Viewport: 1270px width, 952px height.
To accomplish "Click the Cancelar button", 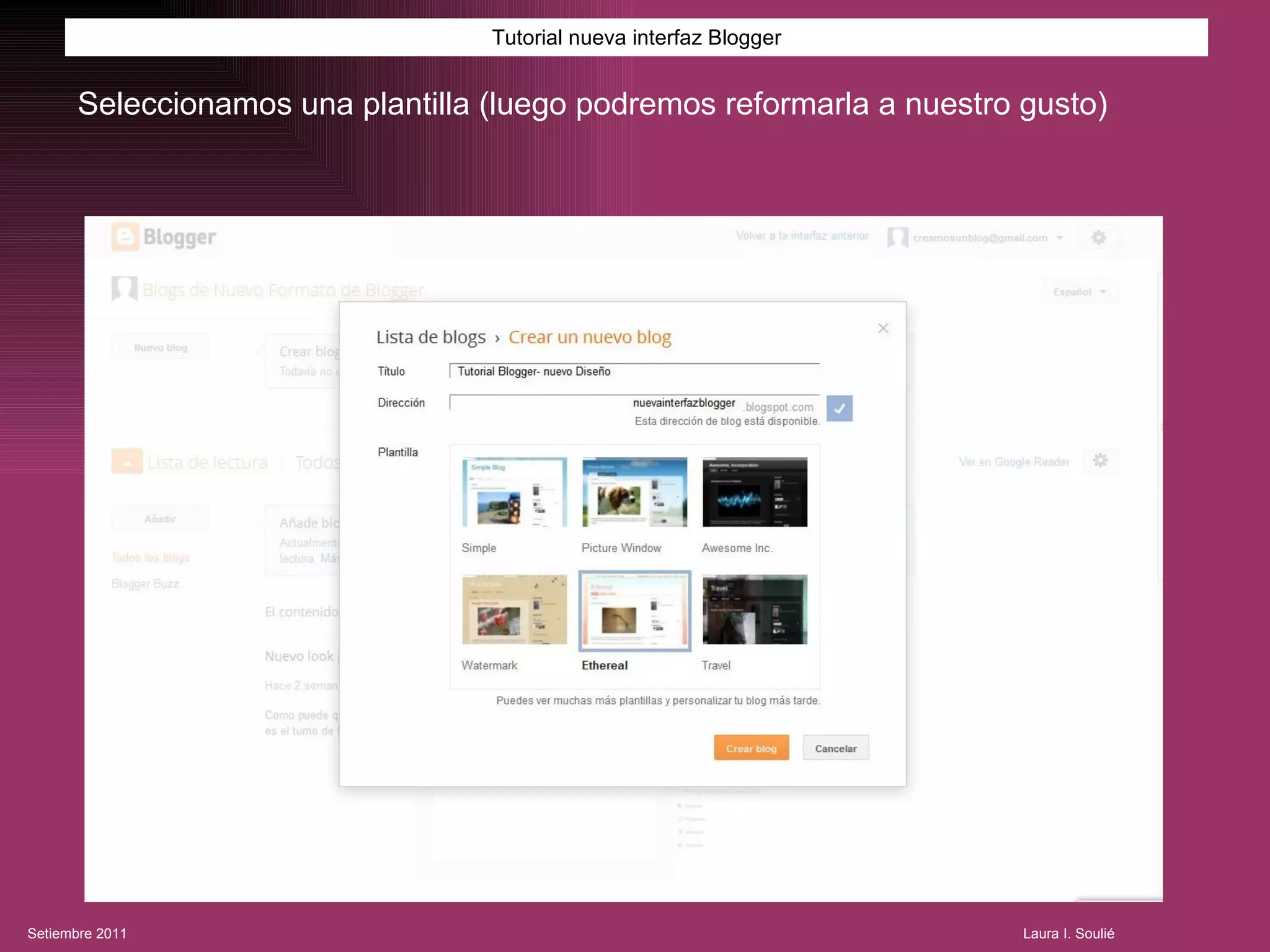I will click(835, 748).
